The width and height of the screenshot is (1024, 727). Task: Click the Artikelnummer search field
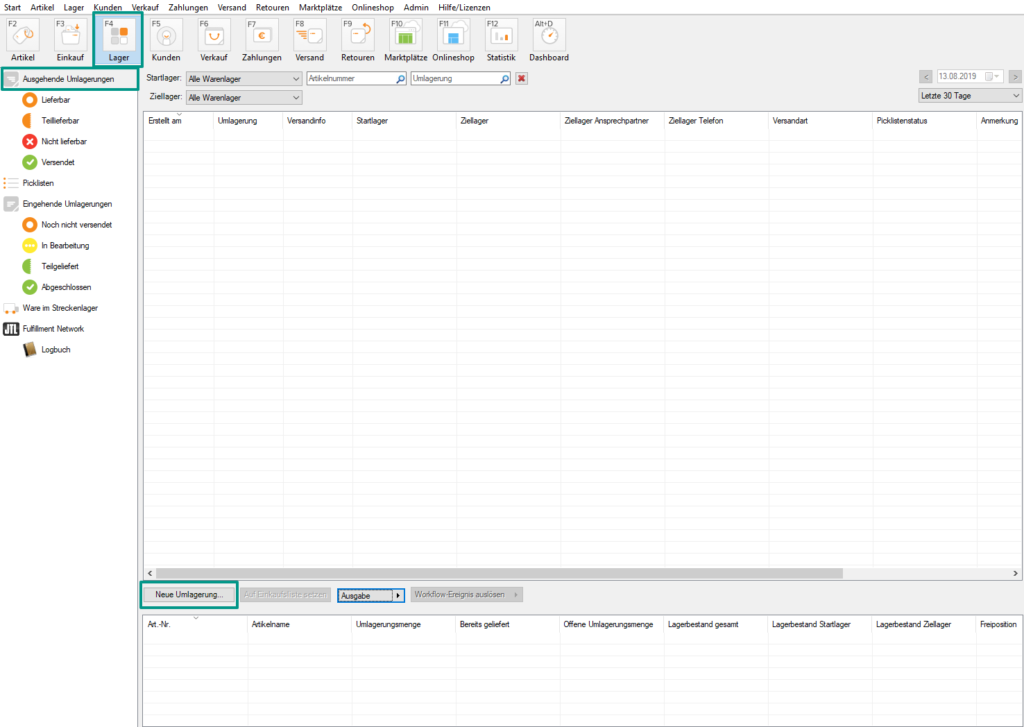tap(350, 78)
